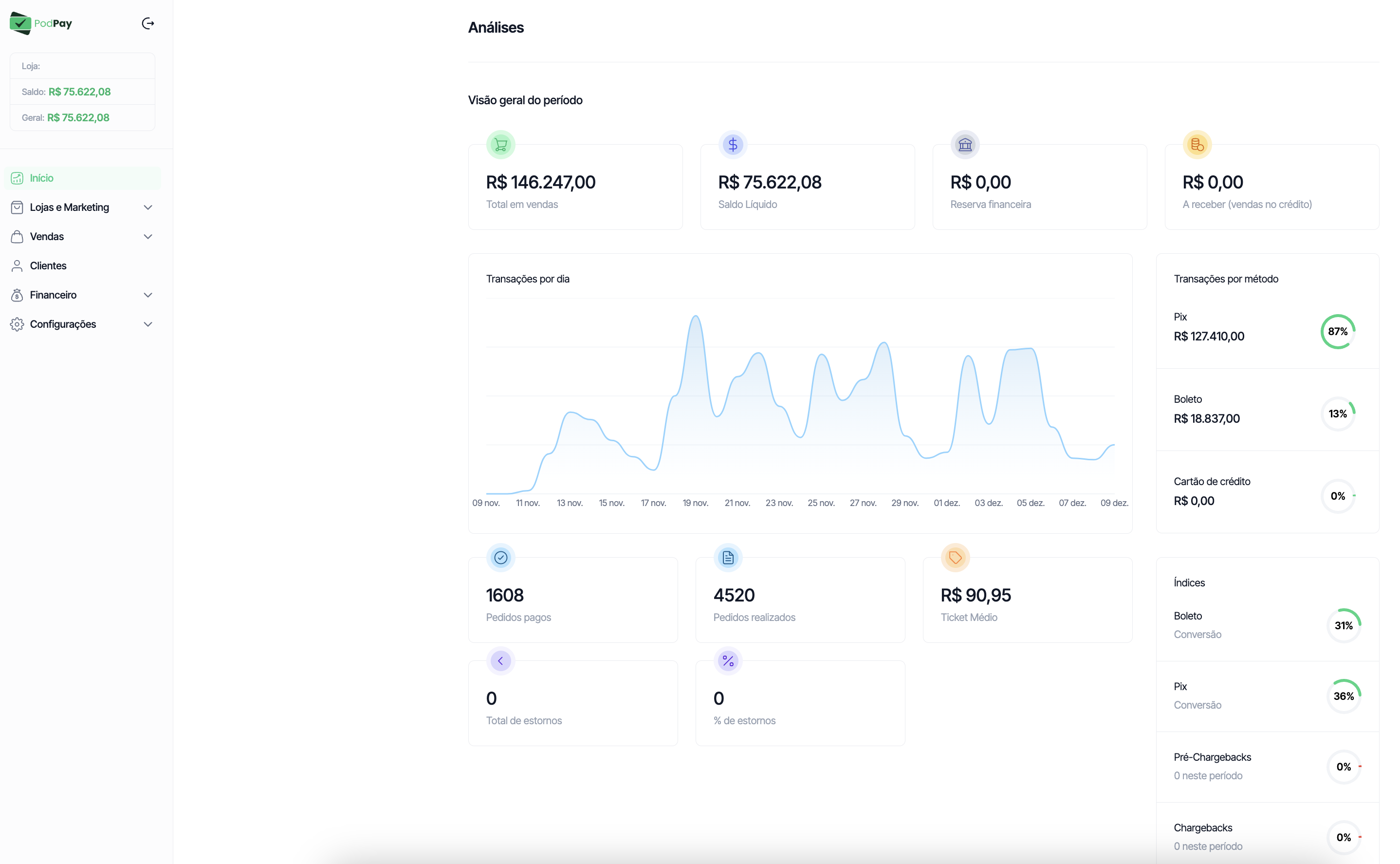Open the Vendas menu
The width and height of the screenshot is (1400, 864).
(x=82, y=236)
